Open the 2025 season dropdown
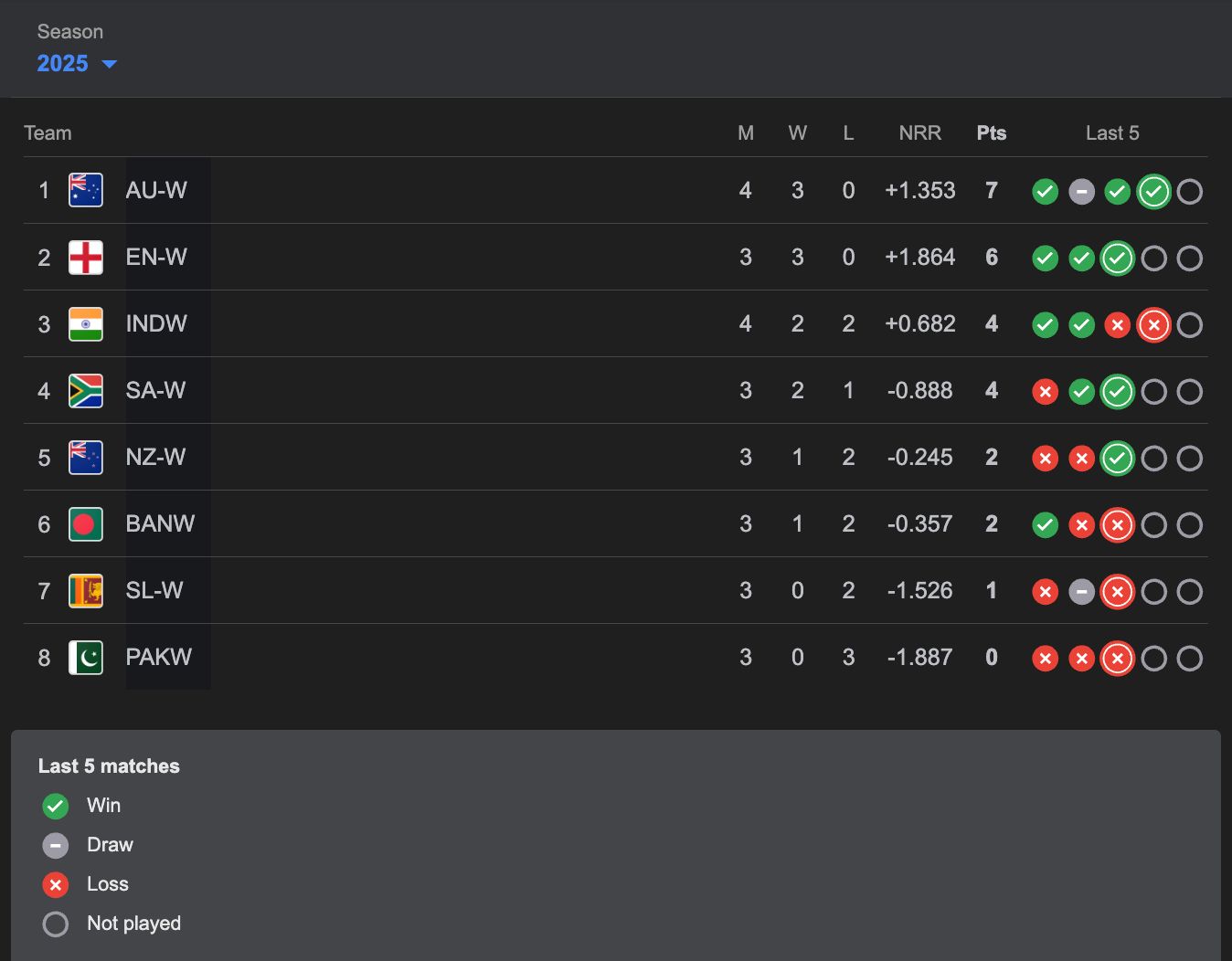The image size is (1232, 961). click(x=77, y=64)
